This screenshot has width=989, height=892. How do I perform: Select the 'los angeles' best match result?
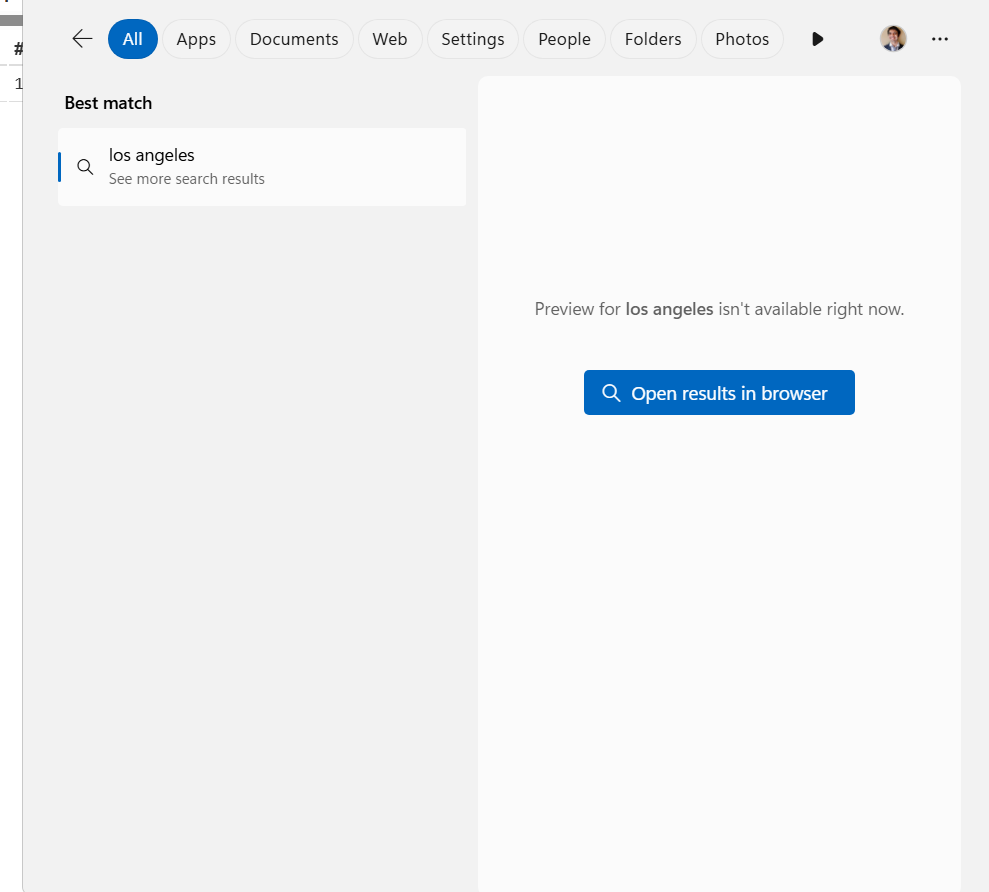click(262, 167)
